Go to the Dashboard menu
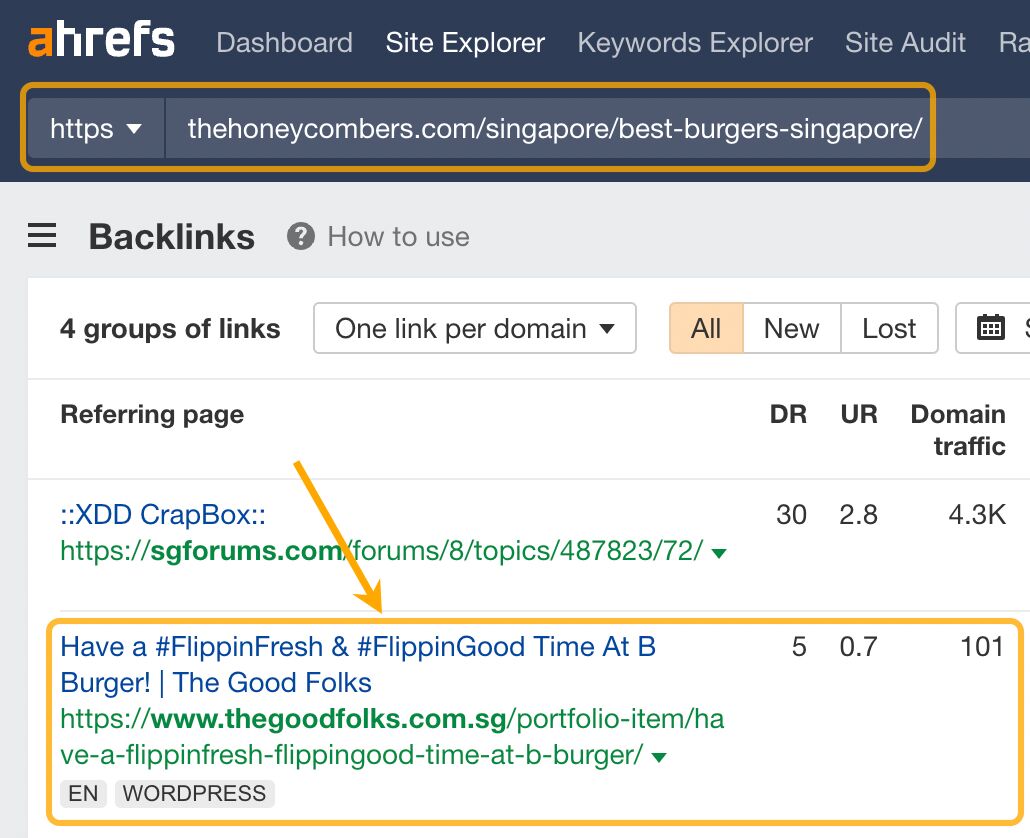The width and height of the screenshot is (1030, 838). (x=284, y=43)
